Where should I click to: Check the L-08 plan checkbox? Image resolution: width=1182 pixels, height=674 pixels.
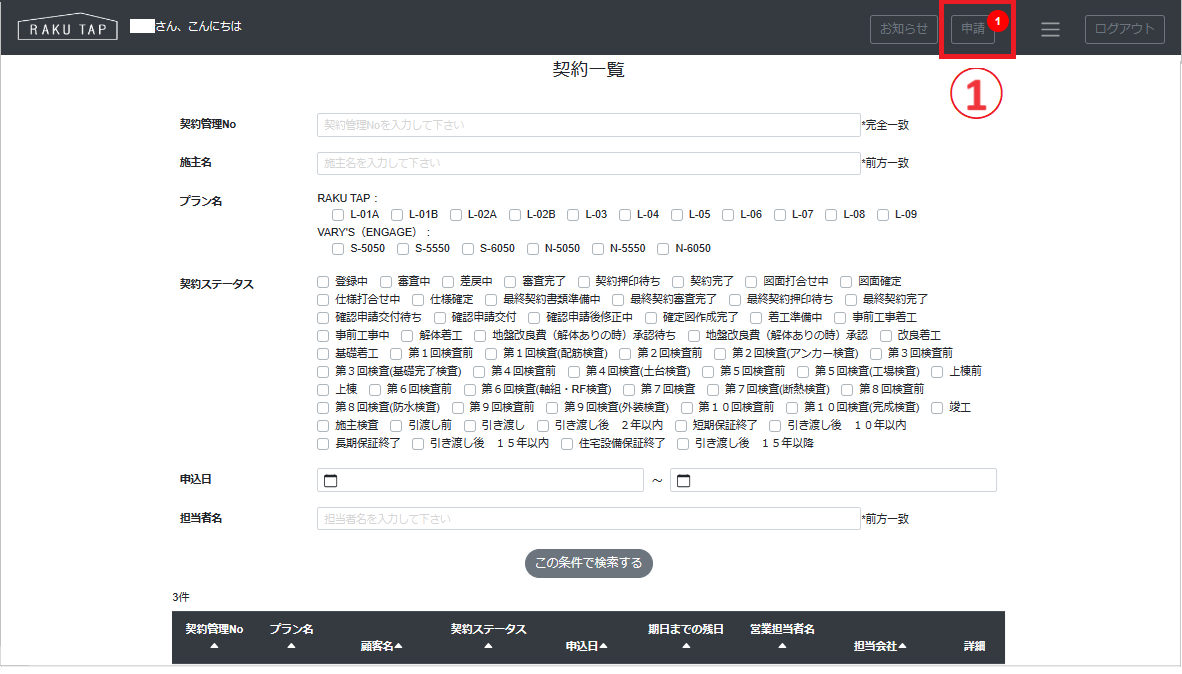[831, 215]
